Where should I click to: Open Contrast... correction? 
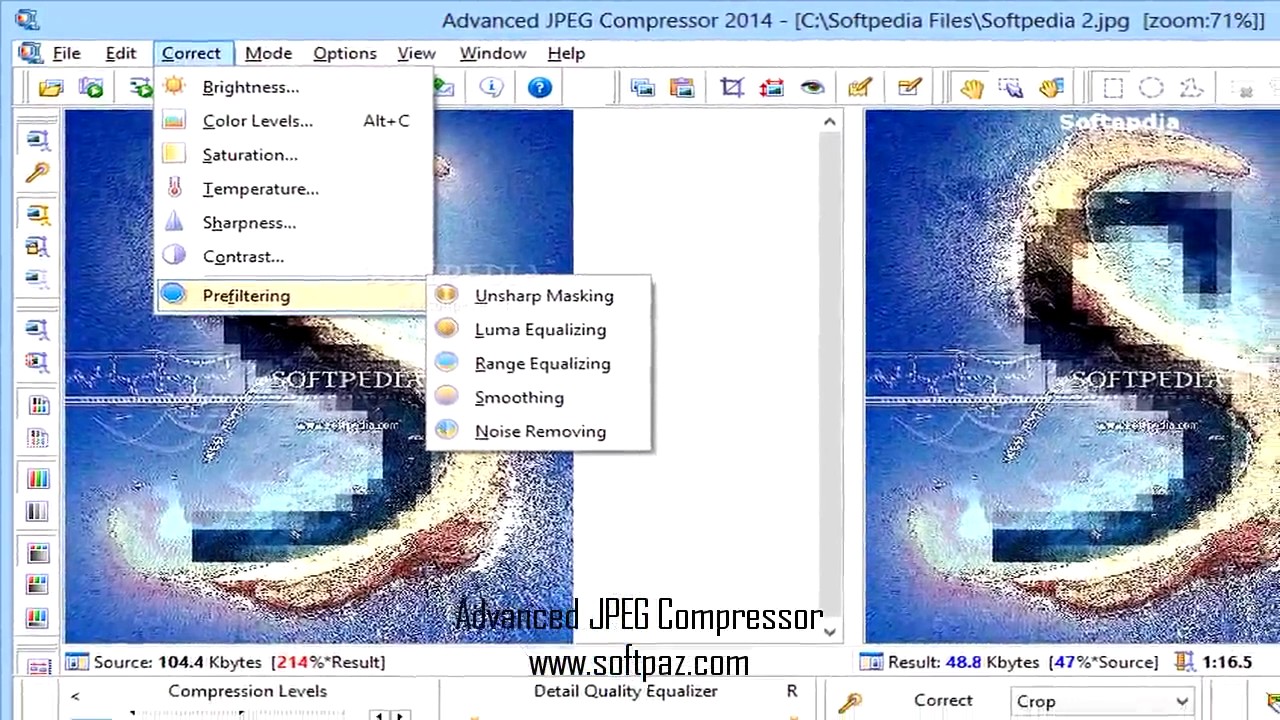point(294,257)
